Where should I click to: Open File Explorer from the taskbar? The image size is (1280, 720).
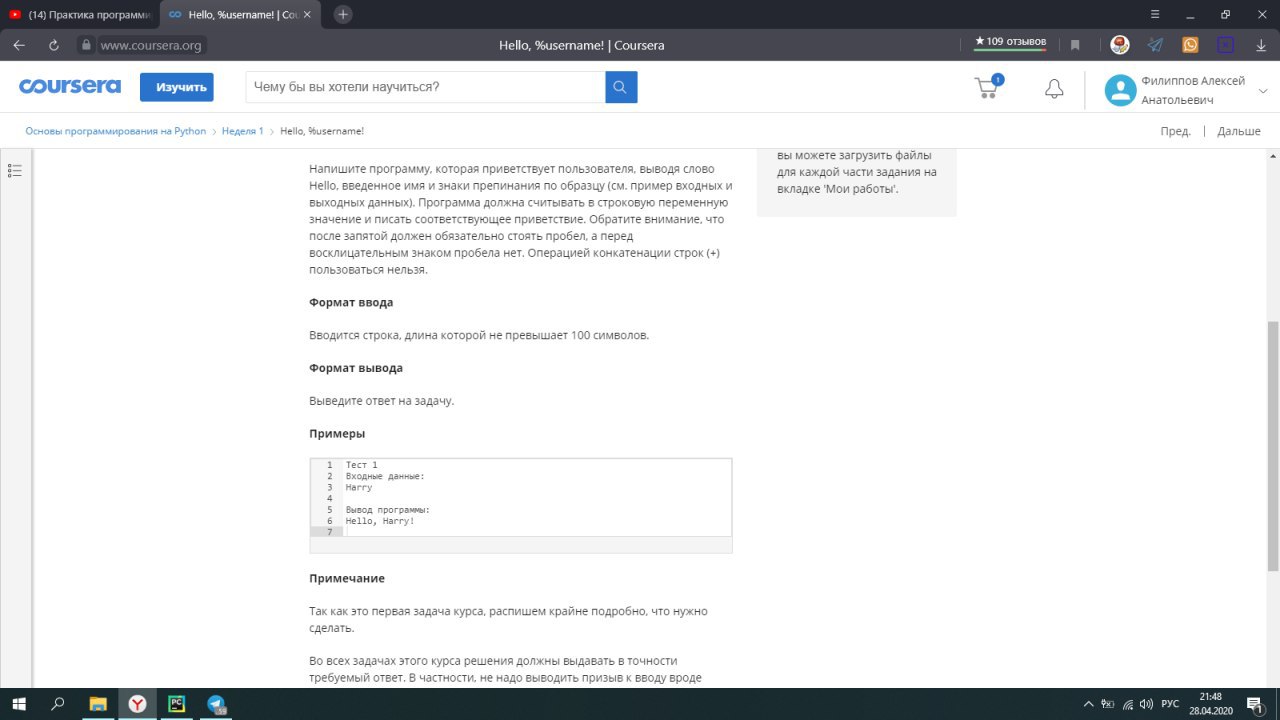coord(98,704)
